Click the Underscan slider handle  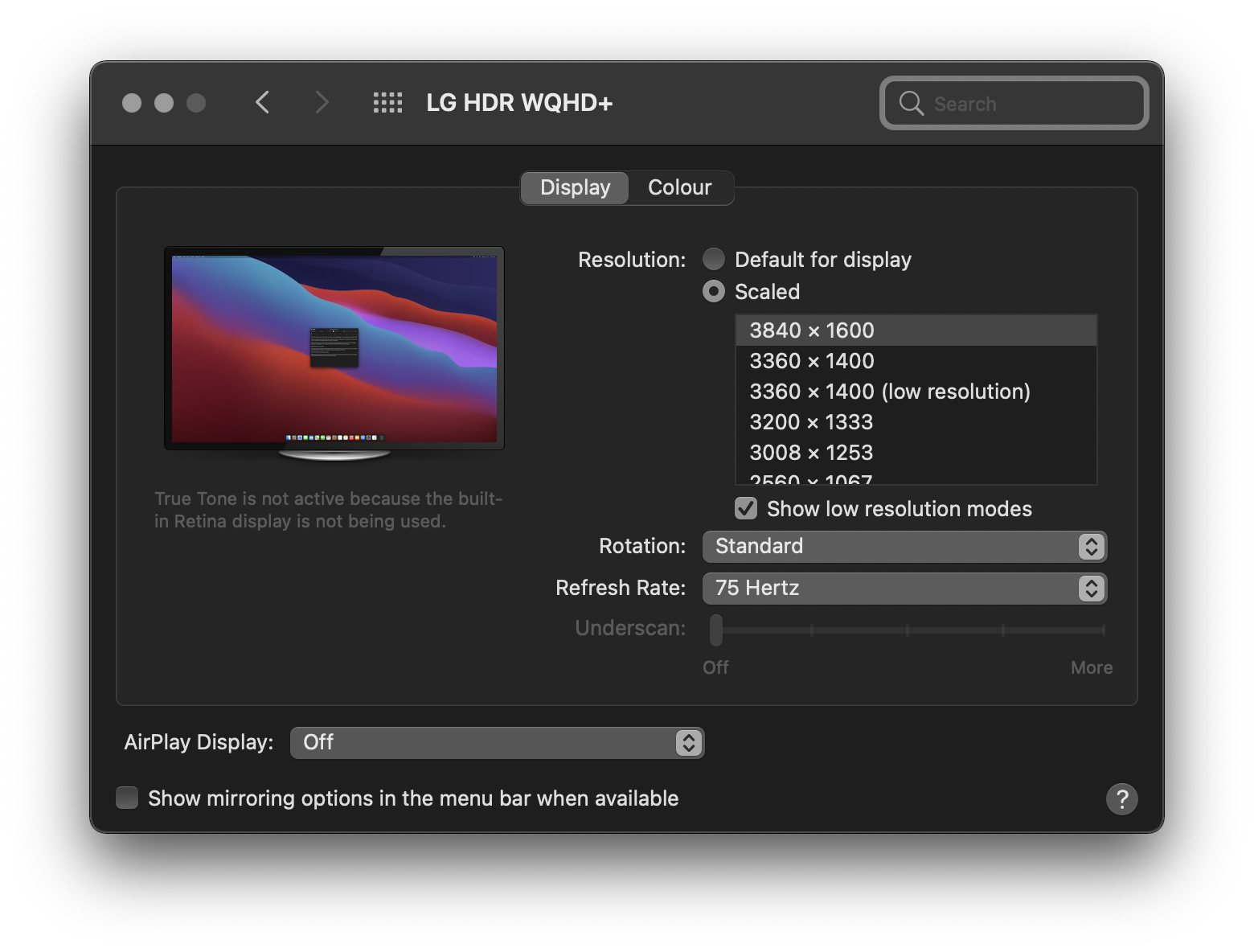click(715, 630)
